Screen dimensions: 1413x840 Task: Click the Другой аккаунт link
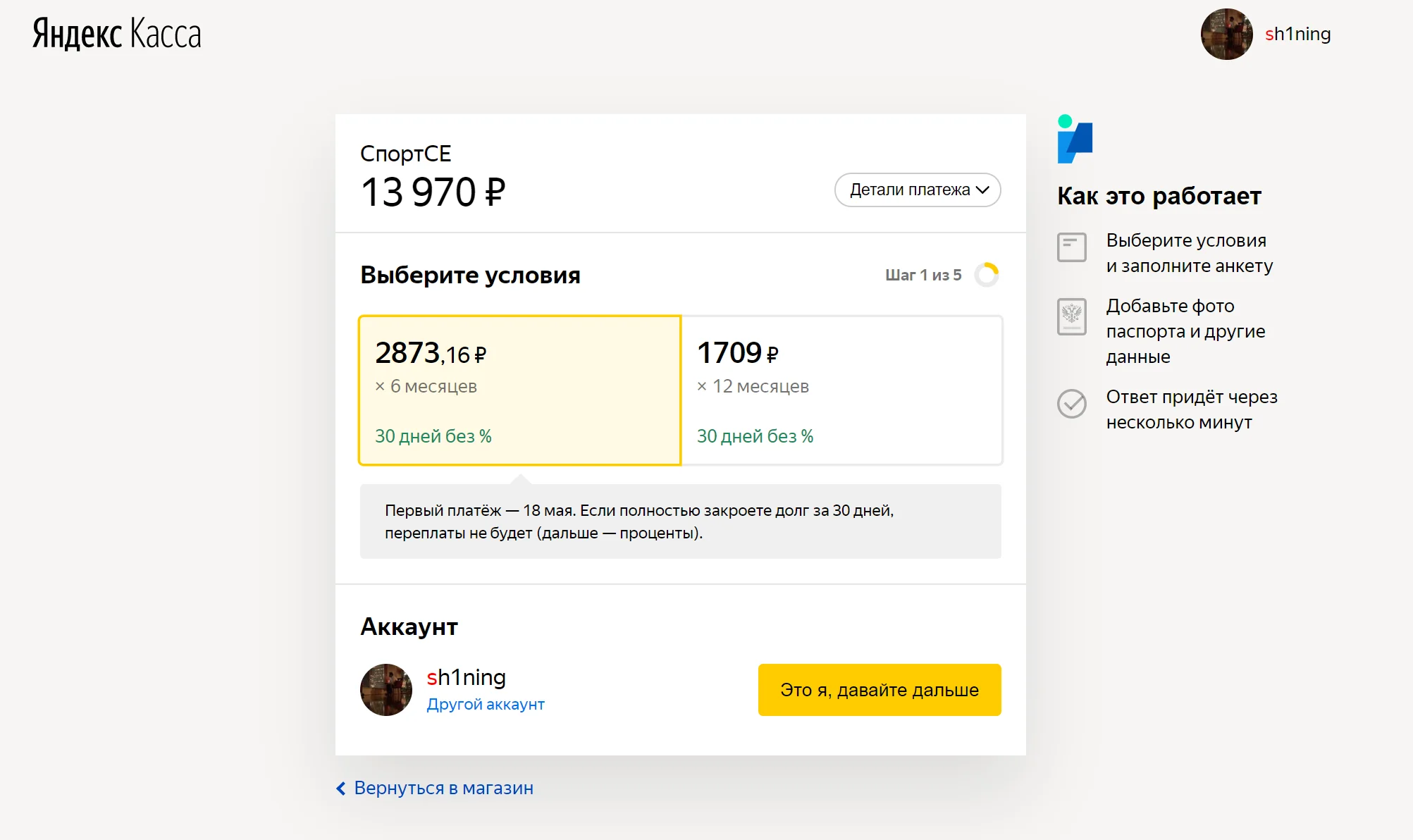[x=486, y=705]
